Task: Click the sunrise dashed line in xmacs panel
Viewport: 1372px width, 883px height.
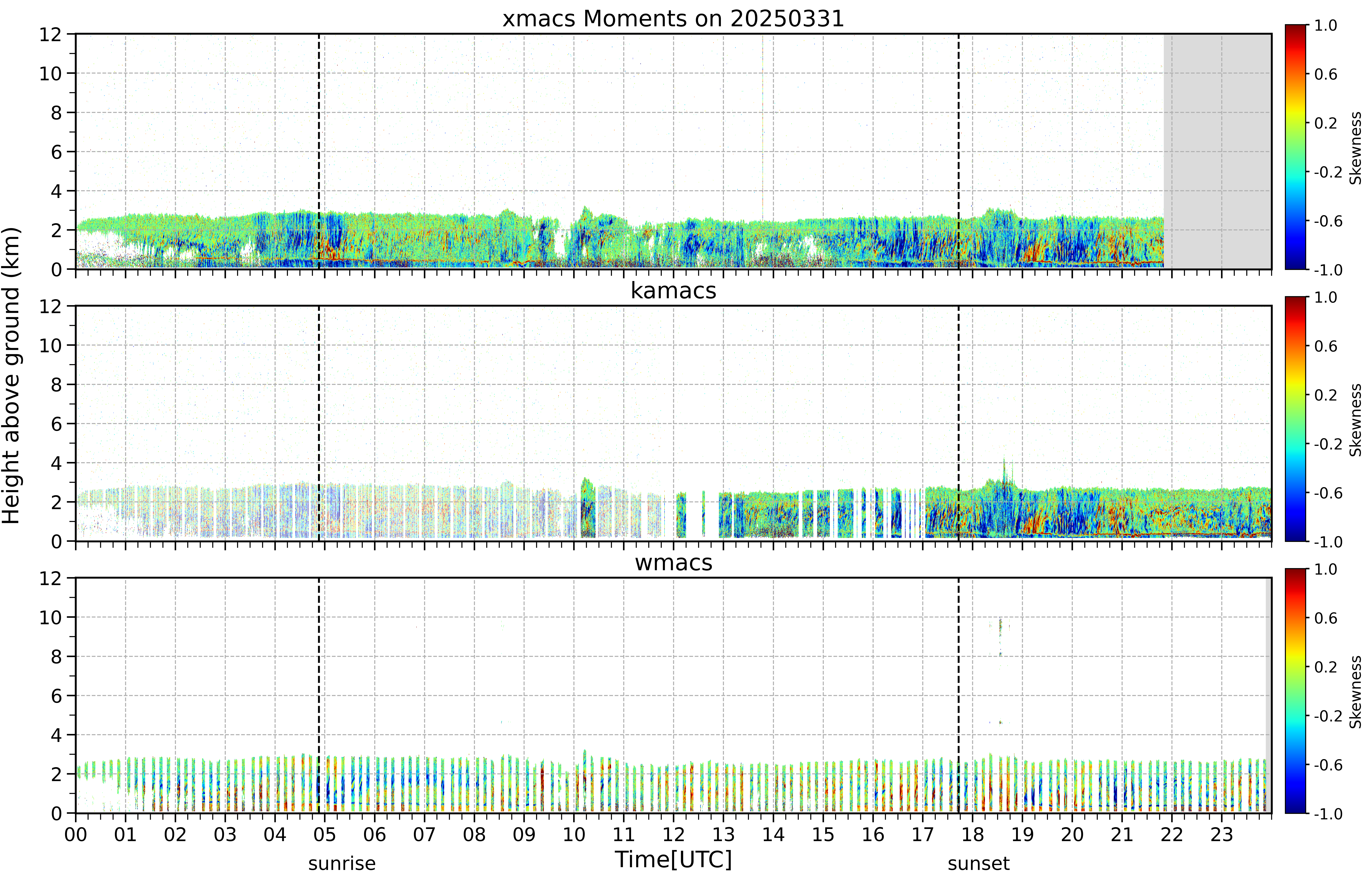Action: 319,151
